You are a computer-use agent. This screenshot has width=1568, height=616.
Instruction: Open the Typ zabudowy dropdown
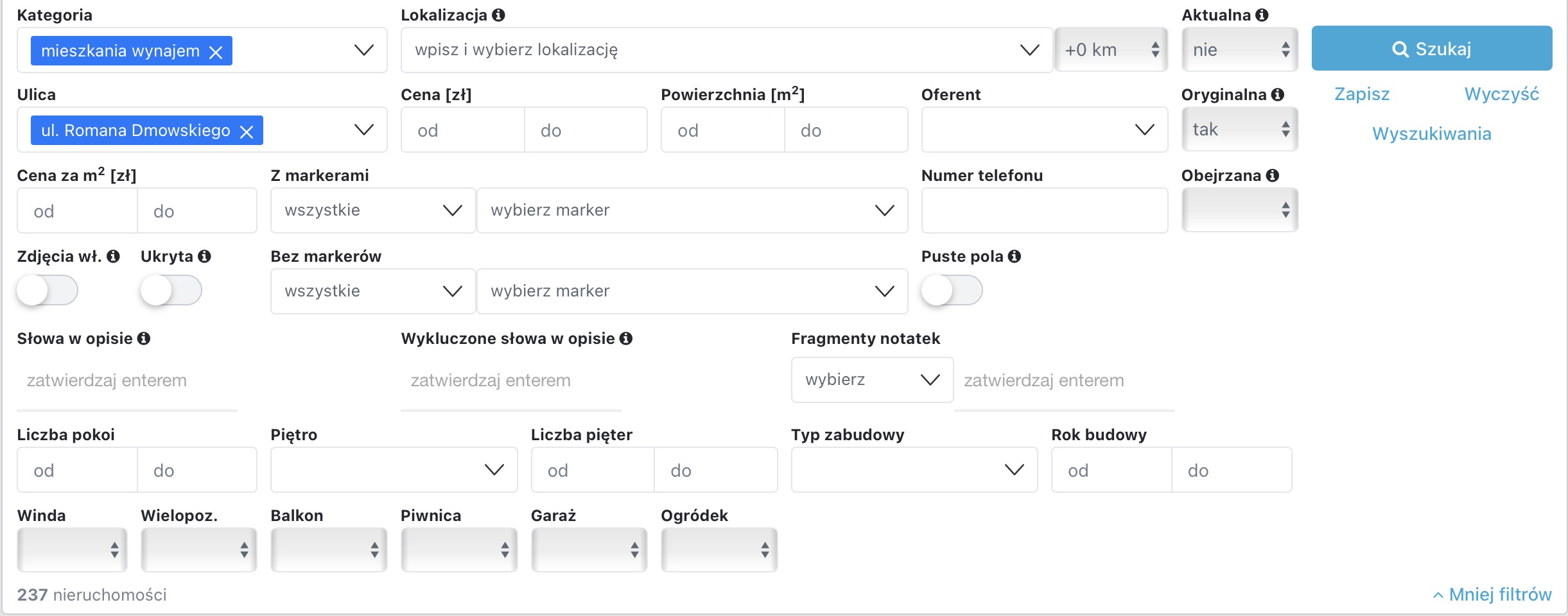pos(914,470)
